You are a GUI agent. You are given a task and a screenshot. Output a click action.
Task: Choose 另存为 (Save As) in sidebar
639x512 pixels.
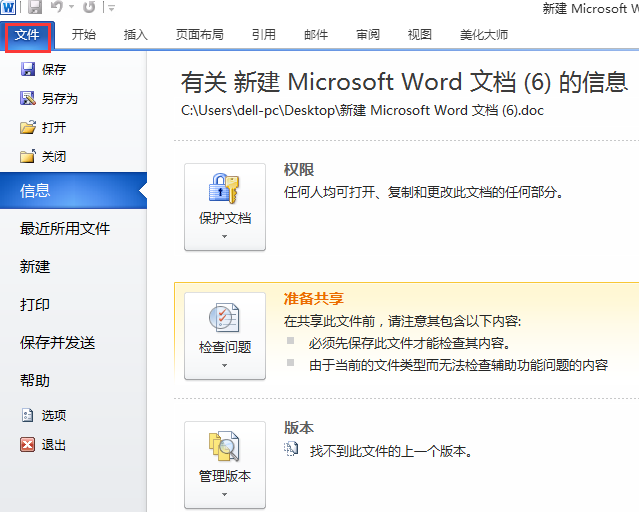[59, 98]
